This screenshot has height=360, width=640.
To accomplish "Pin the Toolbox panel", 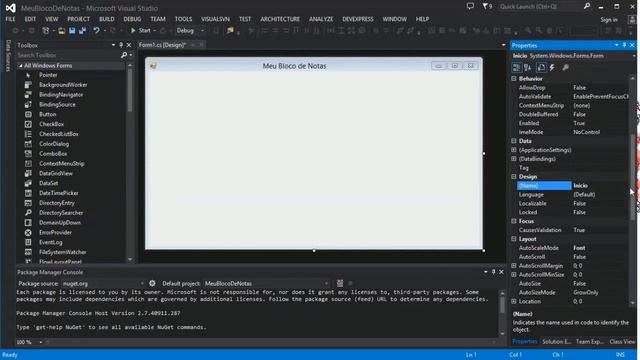I will click(x=121, y=45).
